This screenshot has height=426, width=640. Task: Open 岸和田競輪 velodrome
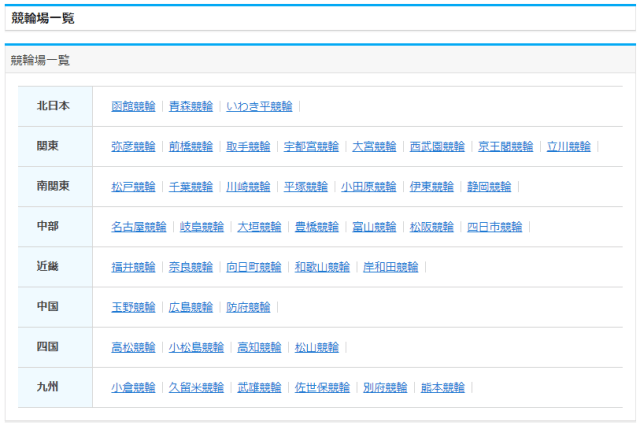pyautogui.click(x=391, y=267)
